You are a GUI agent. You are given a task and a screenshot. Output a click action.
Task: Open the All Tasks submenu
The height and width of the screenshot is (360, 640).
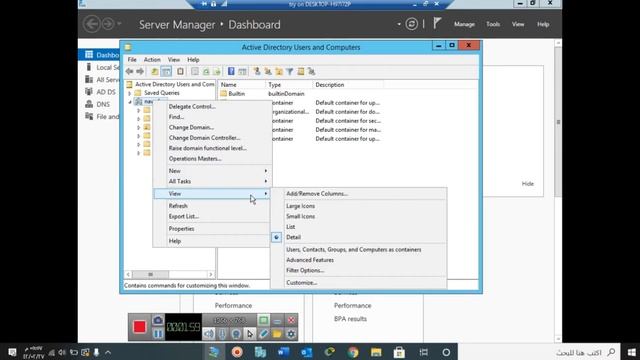[x=211, y=181]
